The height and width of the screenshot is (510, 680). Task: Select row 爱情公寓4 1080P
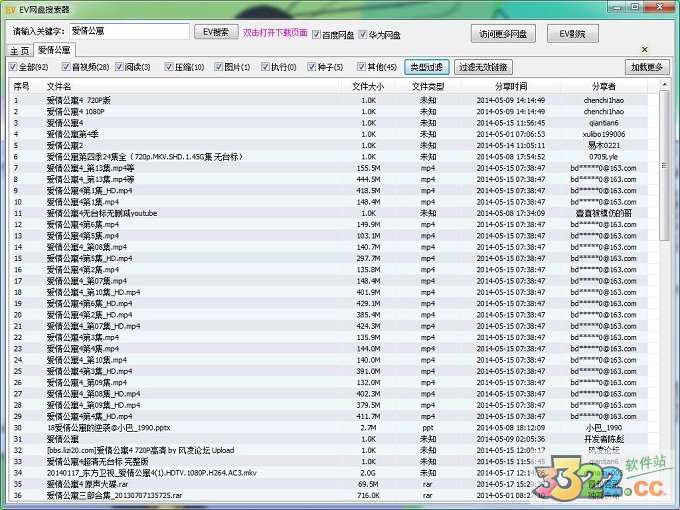click(329, 111)
